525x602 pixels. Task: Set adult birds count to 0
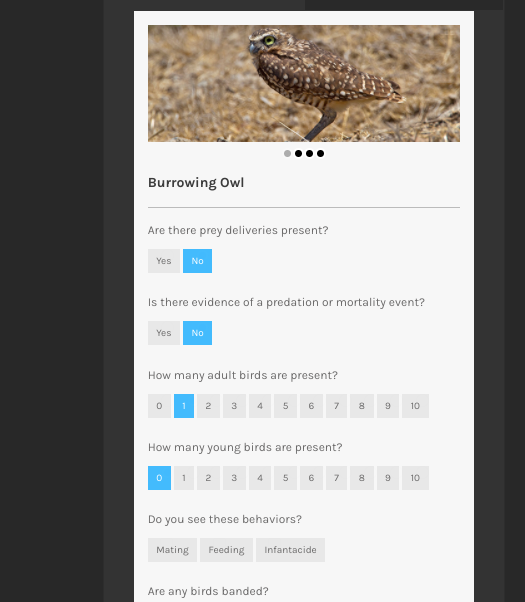[x=159, y=406]
